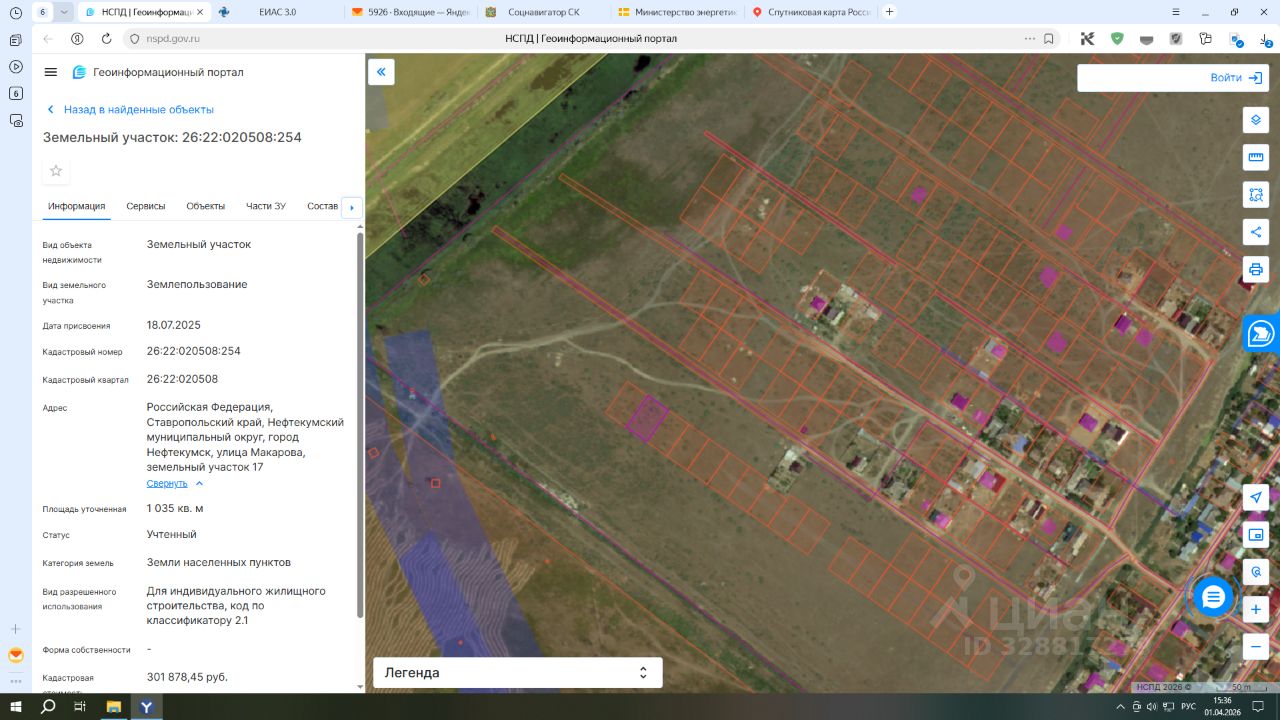
Task: Click the share map icon
Action: coord(1256,232)
